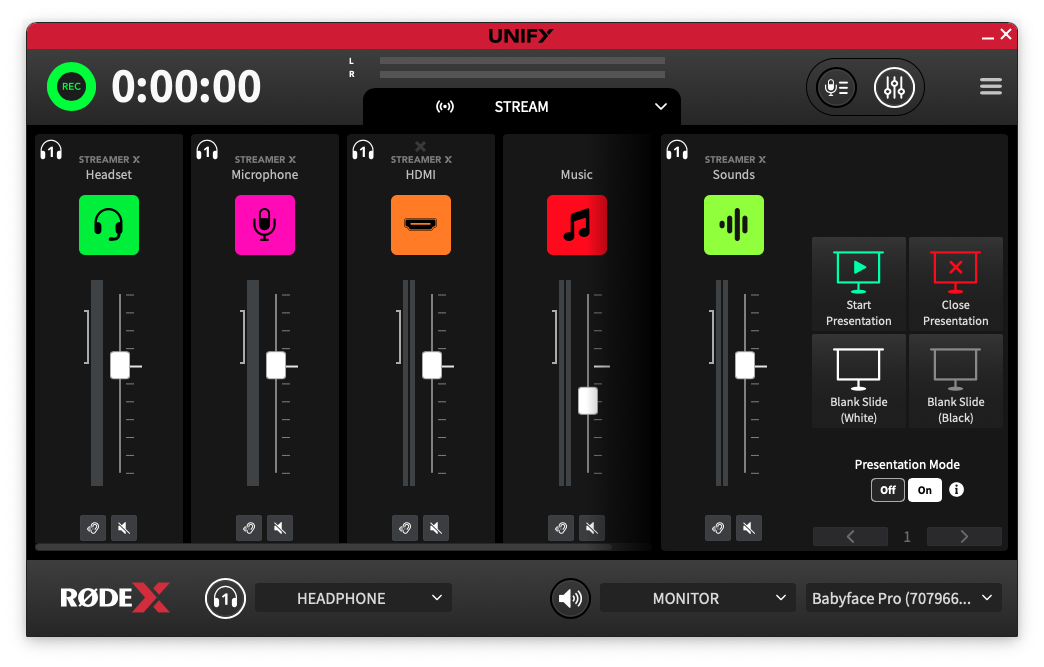Open the Presentation Mode info icon

(957, 490)
